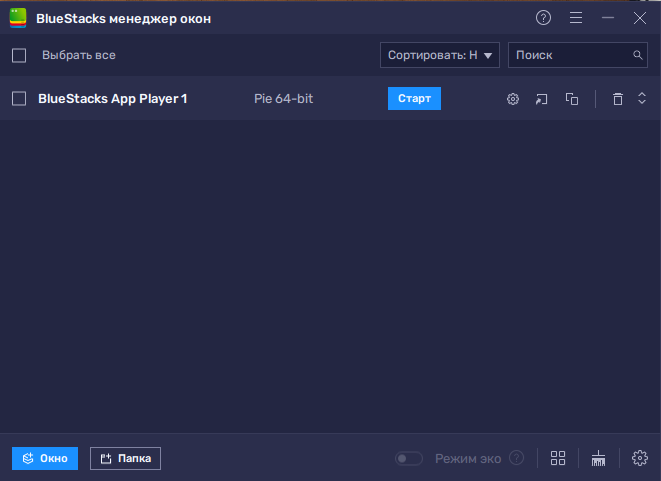Viewport: 661px width, 481px height.
Task: Open the hamburger menu in title bar
Action: 576,18
